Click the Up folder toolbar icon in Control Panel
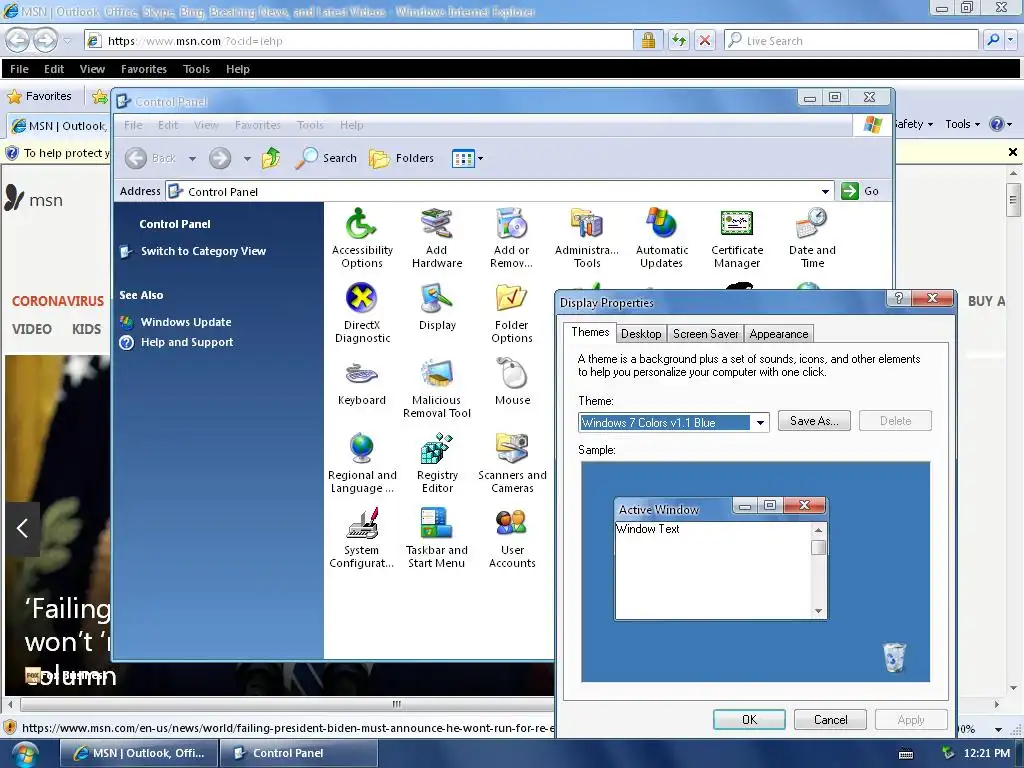This screenshot has width=1024, height=768. point(271,158)
